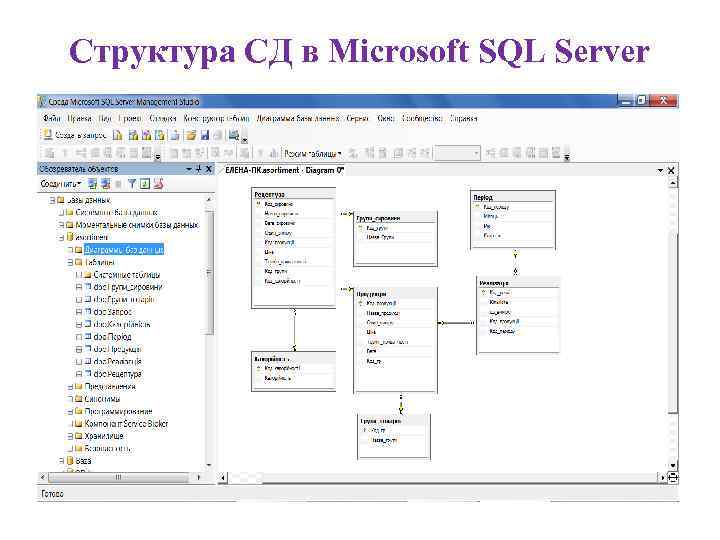Image resolution: width=720 pixels, height=540 pixels.
Task: Open the diagram toolbar overflow arrow at far right
Action: pyautogui.click(x=567, y=158)
